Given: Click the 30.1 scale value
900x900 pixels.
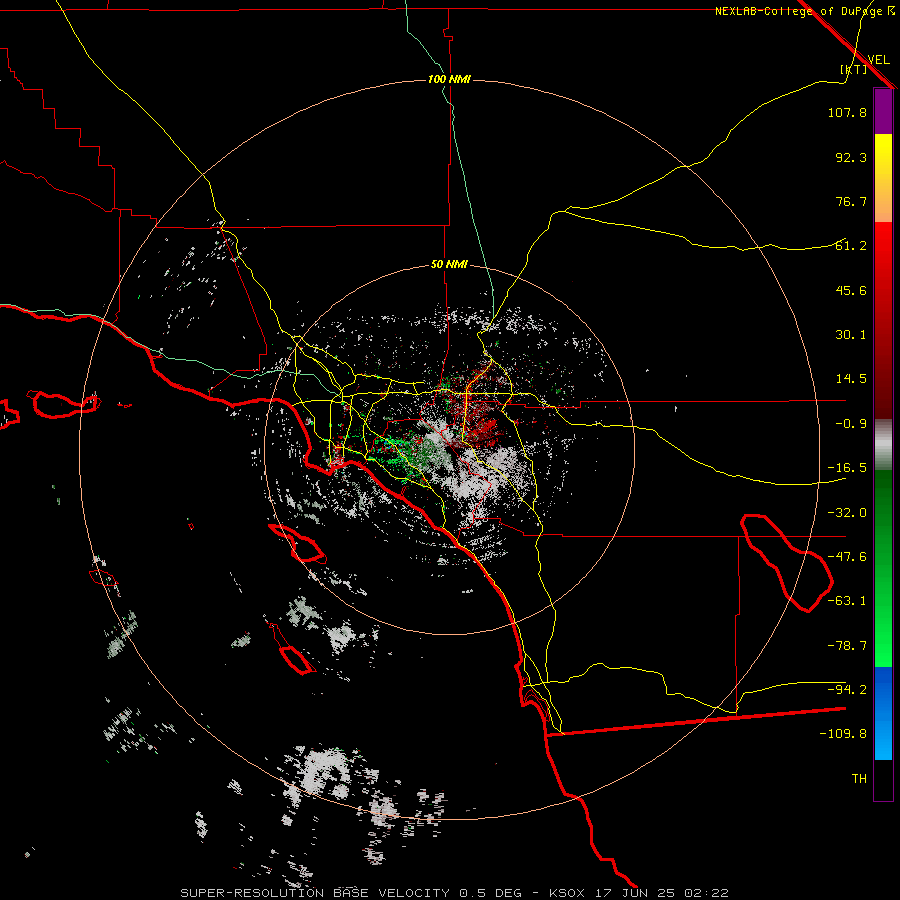Looking at the screenshot, I should click(851, 335).
